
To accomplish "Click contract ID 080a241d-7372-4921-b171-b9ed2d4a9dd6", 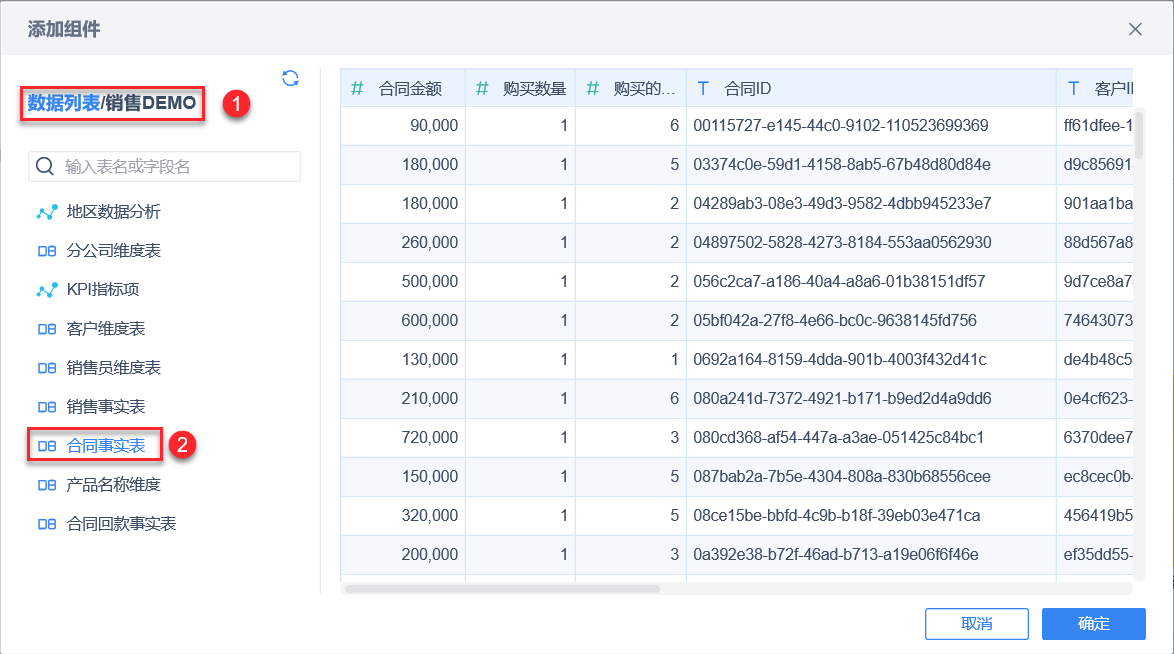I will [x=842, y=398].
